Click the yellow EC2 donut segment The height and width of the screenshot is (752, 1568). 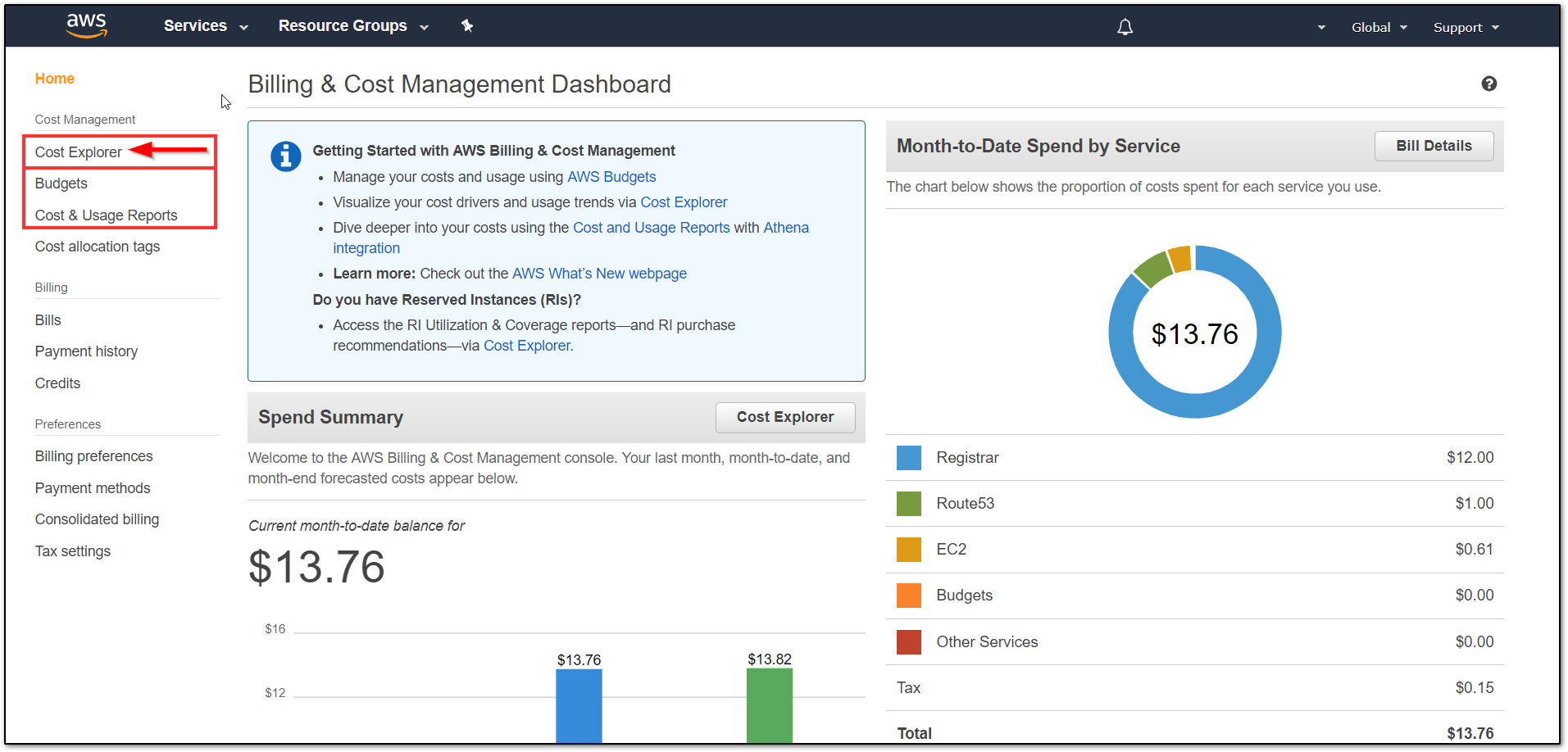coord(1180,259)
